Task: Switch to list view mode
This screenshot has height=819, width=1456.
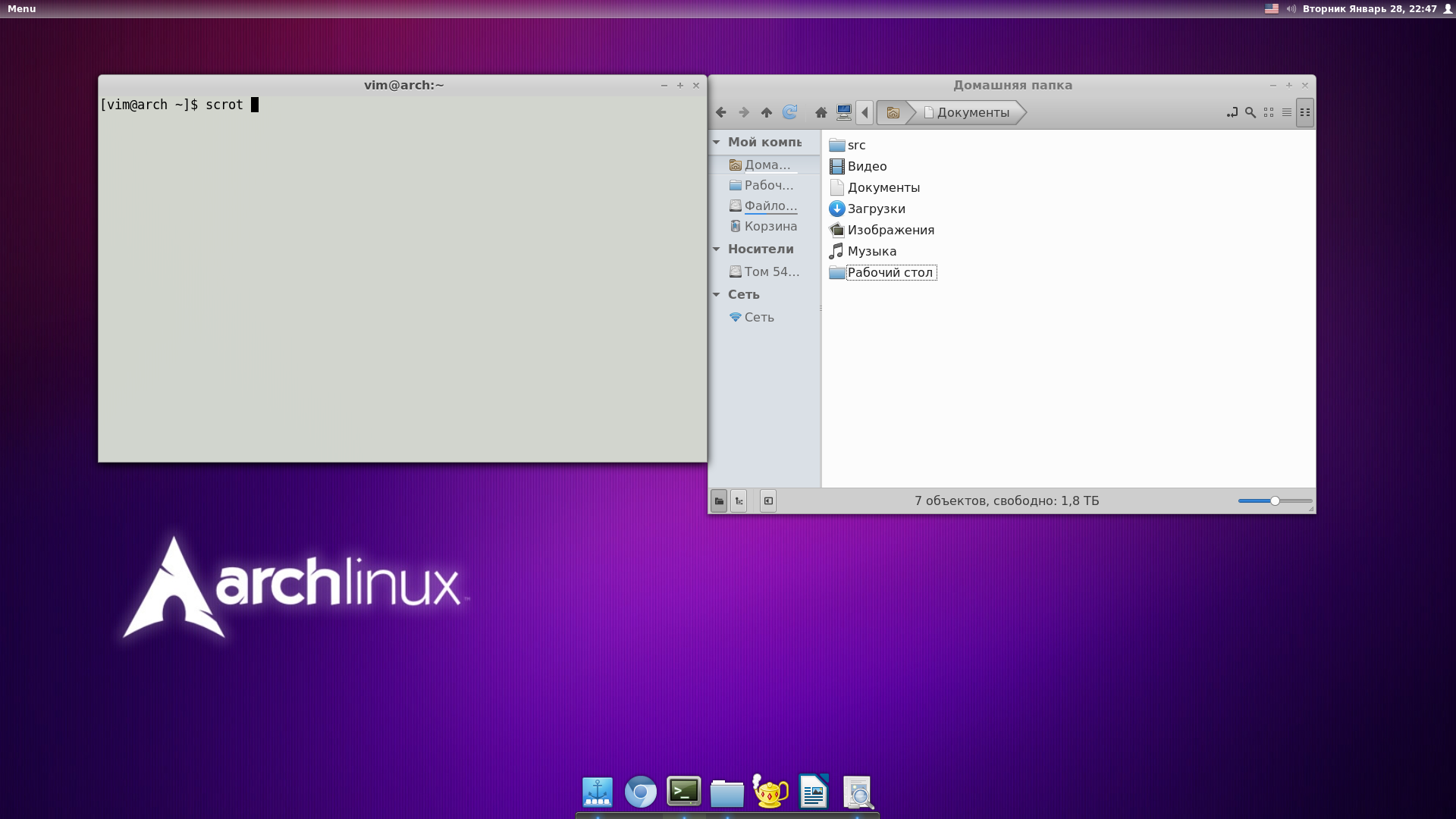Action: click(1287, 112)
